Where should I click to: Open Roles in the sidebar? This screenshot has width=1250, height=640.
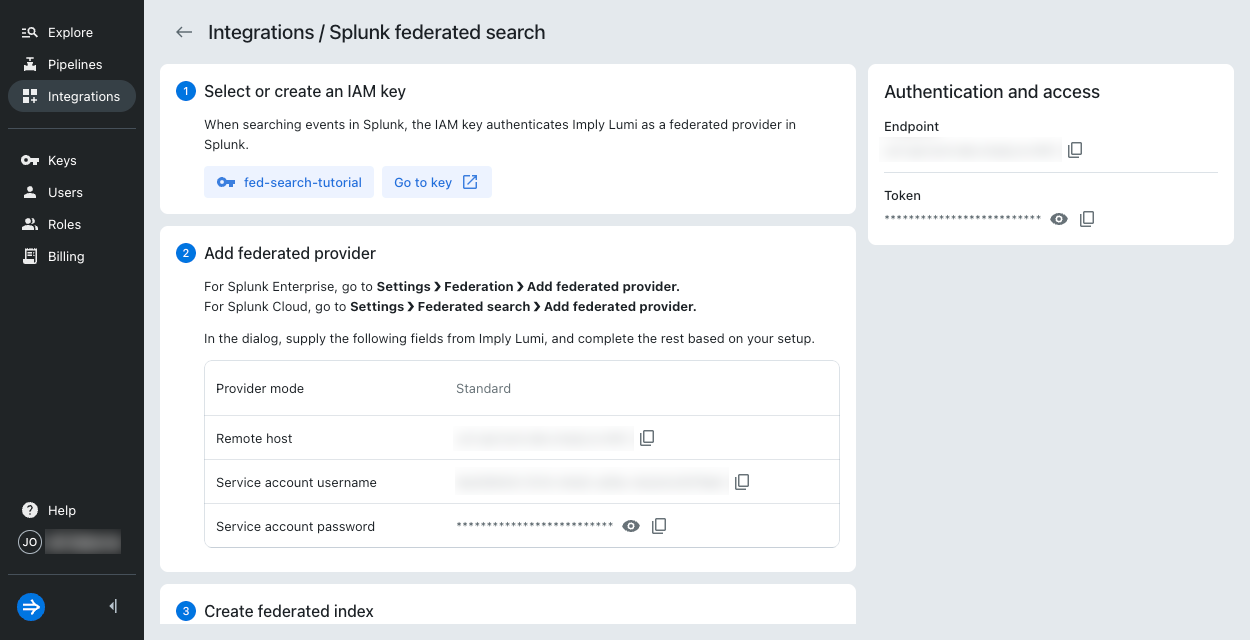(x=71, y=224)
